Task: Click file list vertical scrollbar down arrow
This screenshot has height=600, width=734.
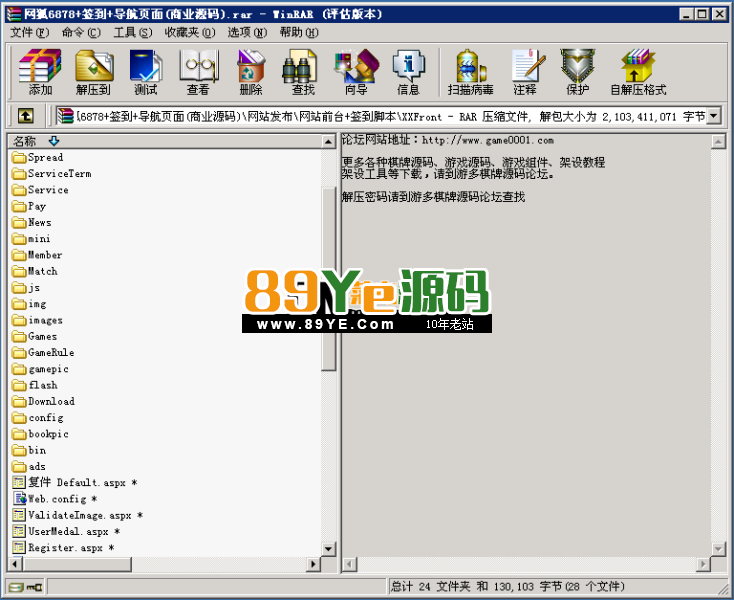Action: 329,549
